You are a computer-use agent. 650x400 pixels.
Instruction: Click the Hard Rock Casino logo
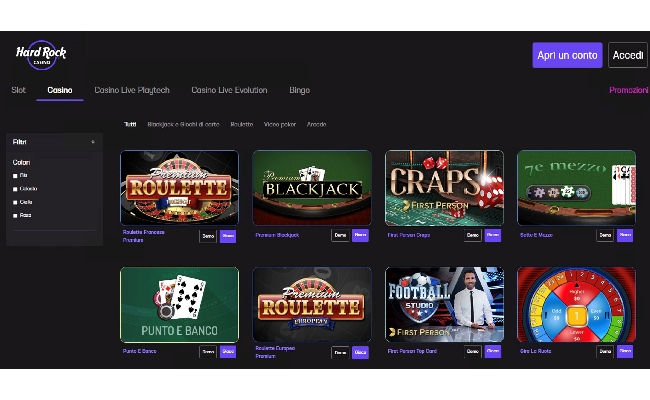click(41, 55)
